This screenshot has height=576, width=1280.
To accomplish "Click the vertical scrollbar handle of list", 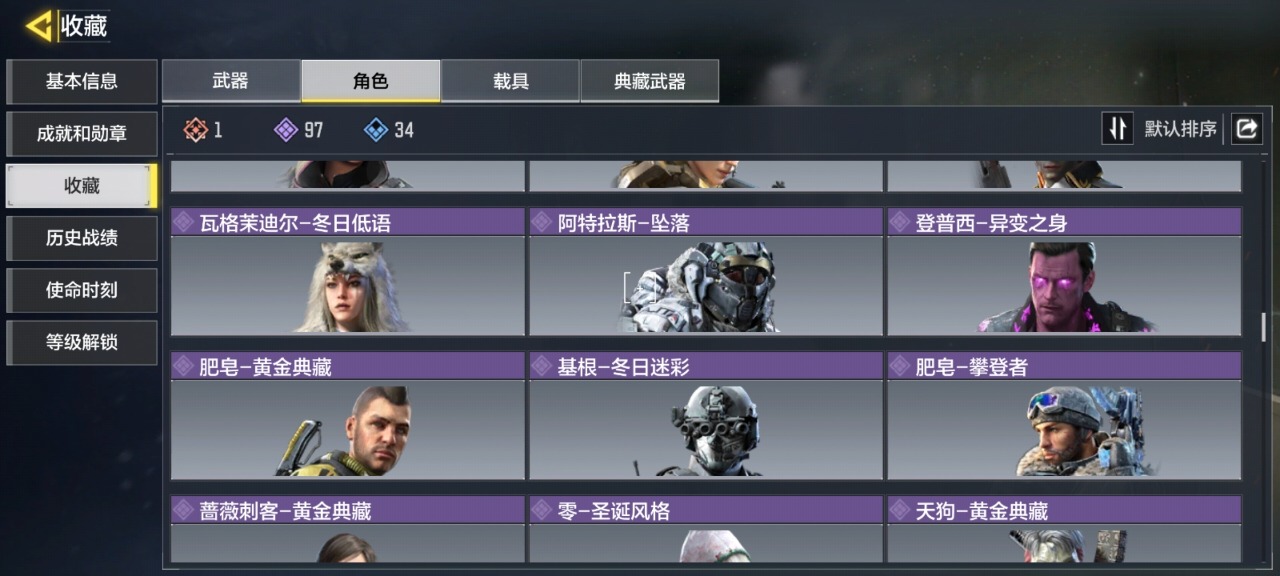I will pos(1264,327).
